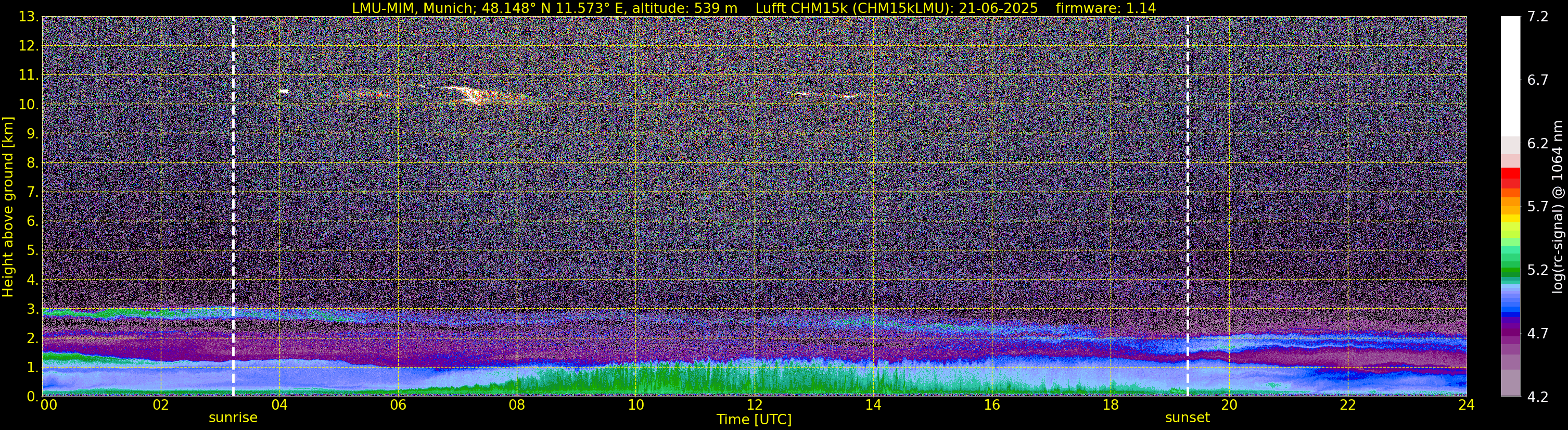Screen dimensions: 1568x430
Task: Click the small white cloud echo near 04 UTC
Action: 283,91
